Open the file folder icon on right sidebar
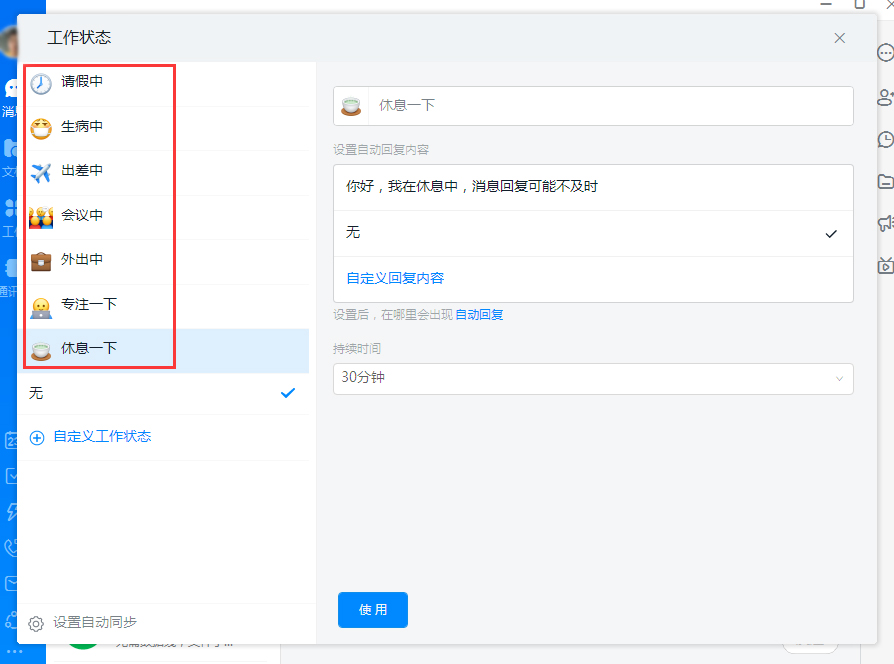Screen dimensions: 894x664 pos(887,182)
